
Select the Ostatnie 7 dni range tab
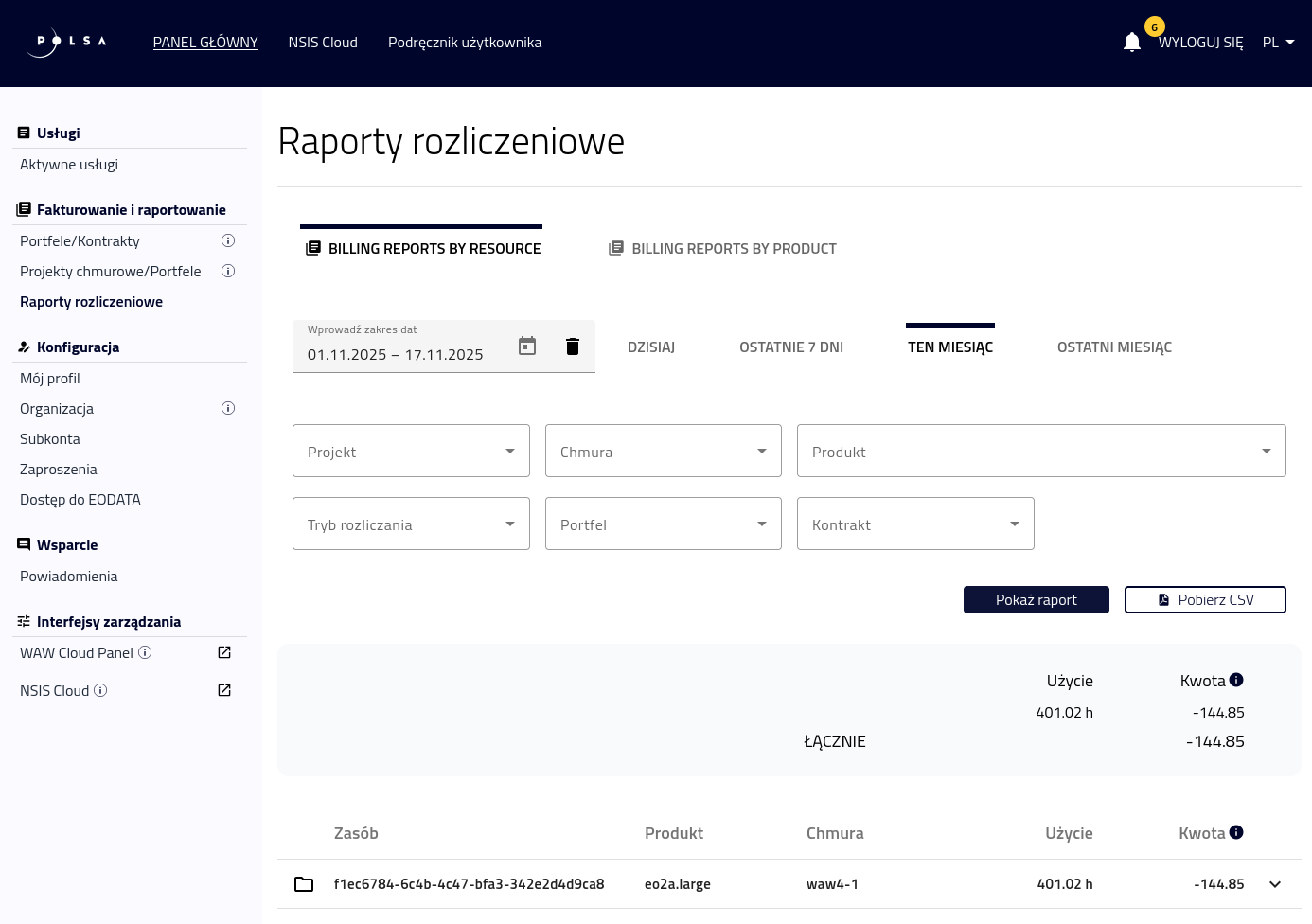(790, 347)
